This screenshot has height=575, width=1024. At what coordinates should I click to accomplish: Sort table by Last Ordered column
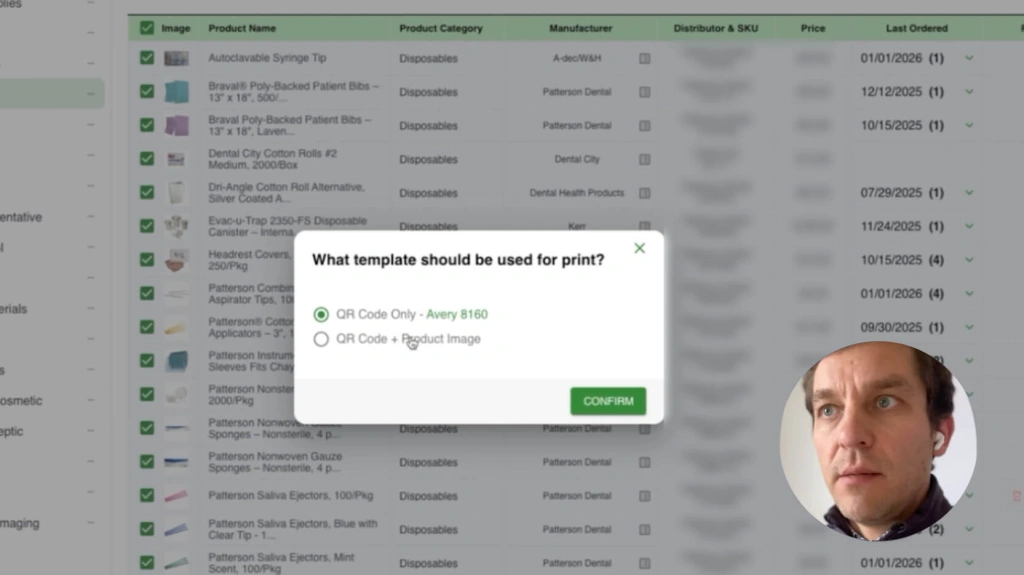point(916,28)
